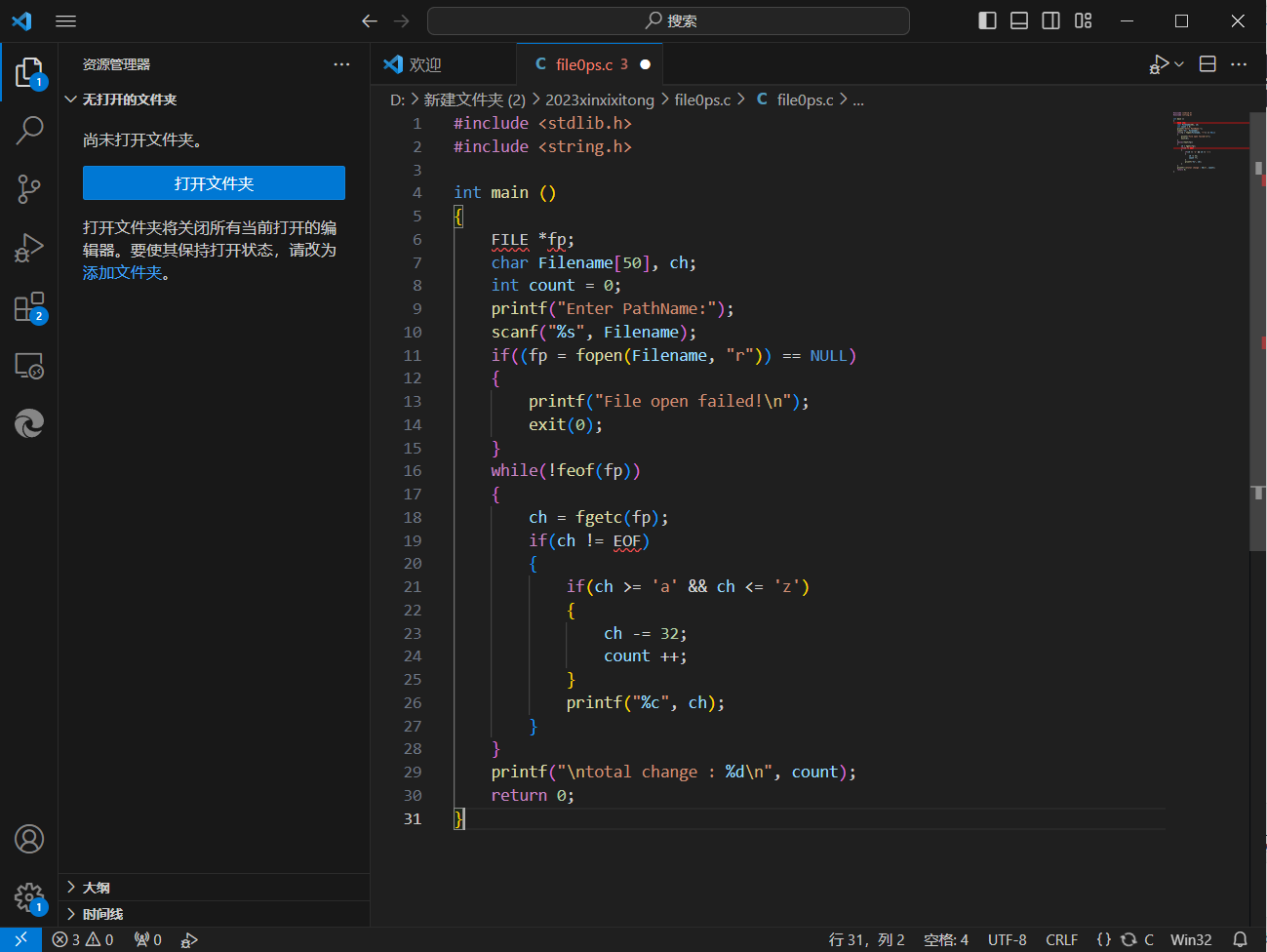Click the word FILE on line 6
Image resolution: width=1267 pixels, height=952 pixels.
509,239
